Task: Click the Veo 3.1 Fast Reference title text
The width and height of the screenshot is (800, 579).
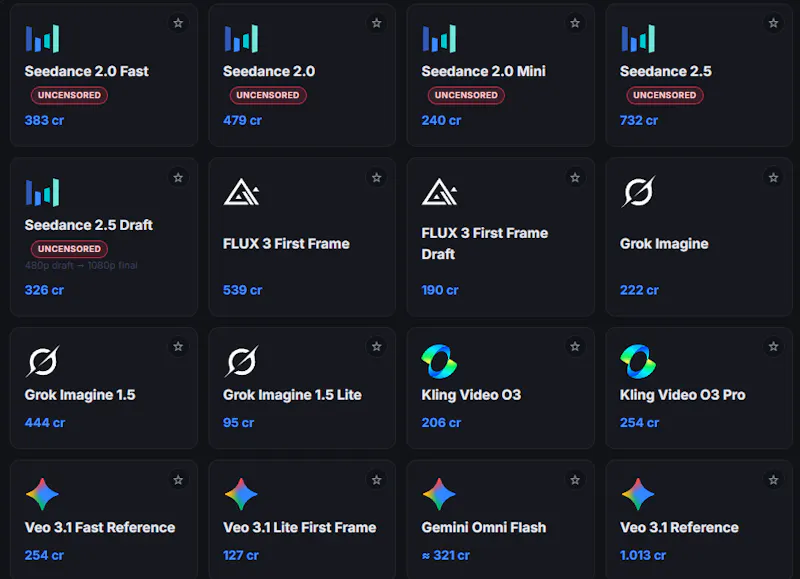Action: point(100,527)
